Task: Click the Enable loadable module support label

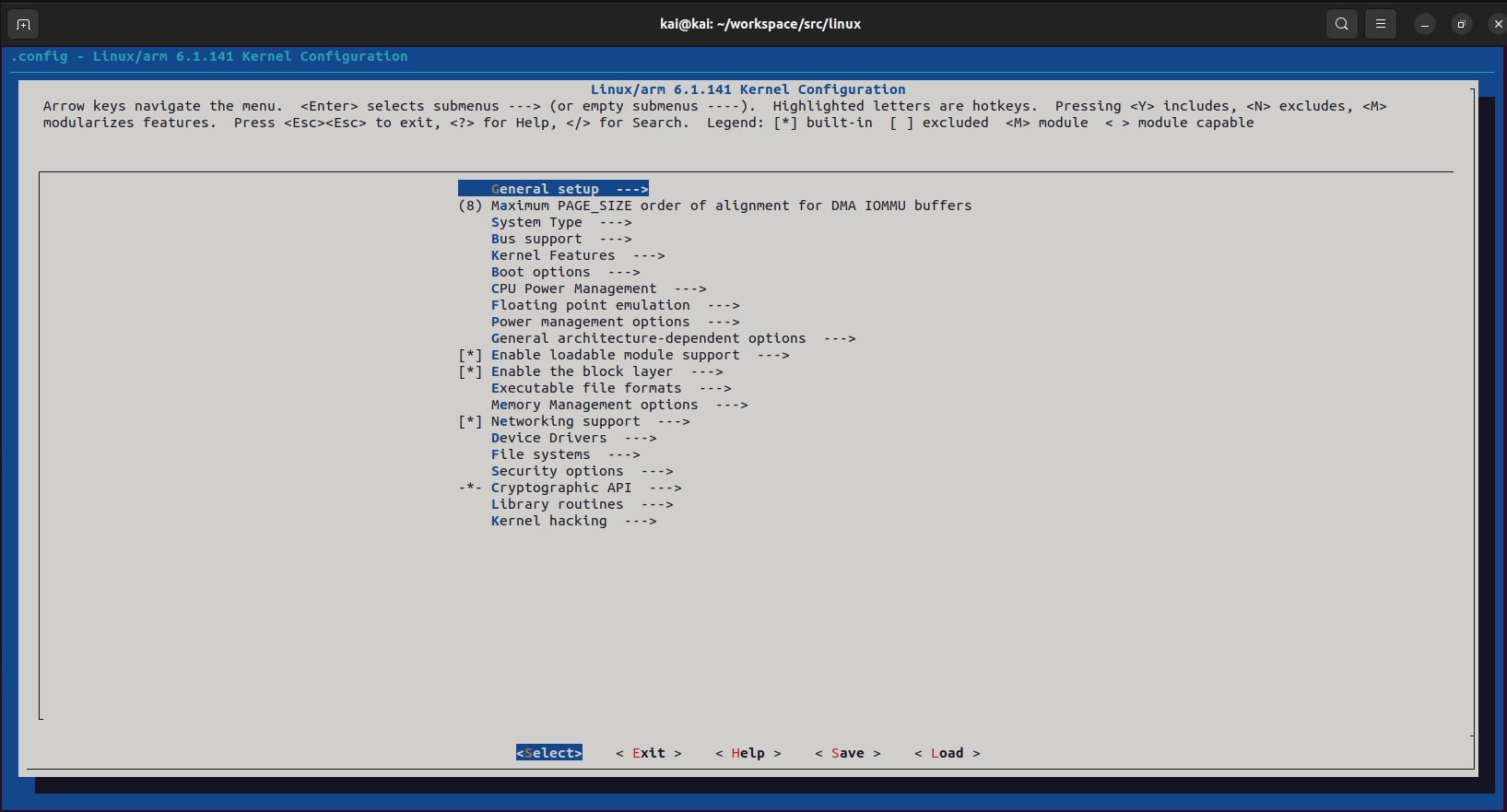Action: (615, 355)
